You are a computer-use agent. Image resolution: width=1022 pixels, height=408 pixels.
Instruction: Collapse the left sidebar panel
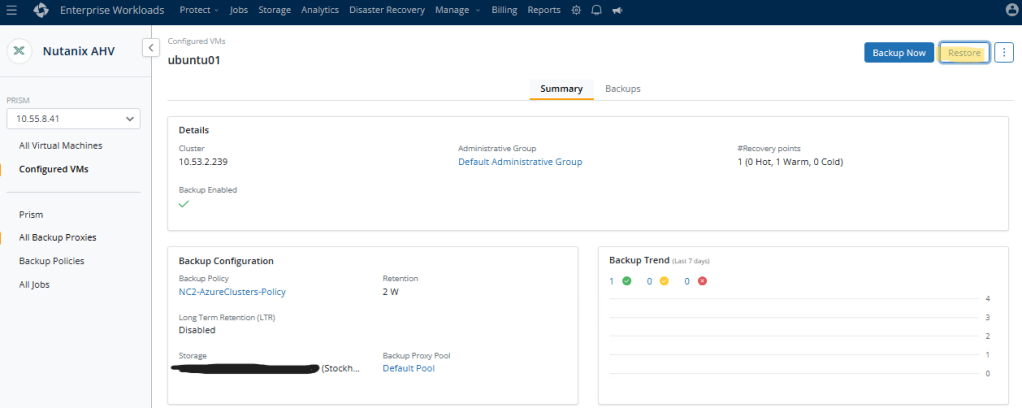click(151, 47)
